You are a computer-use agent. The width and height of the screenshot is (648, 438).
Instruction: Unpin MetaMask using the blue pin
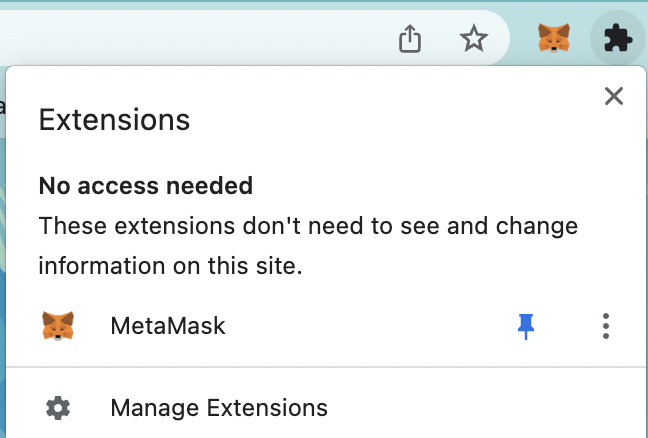526,326
